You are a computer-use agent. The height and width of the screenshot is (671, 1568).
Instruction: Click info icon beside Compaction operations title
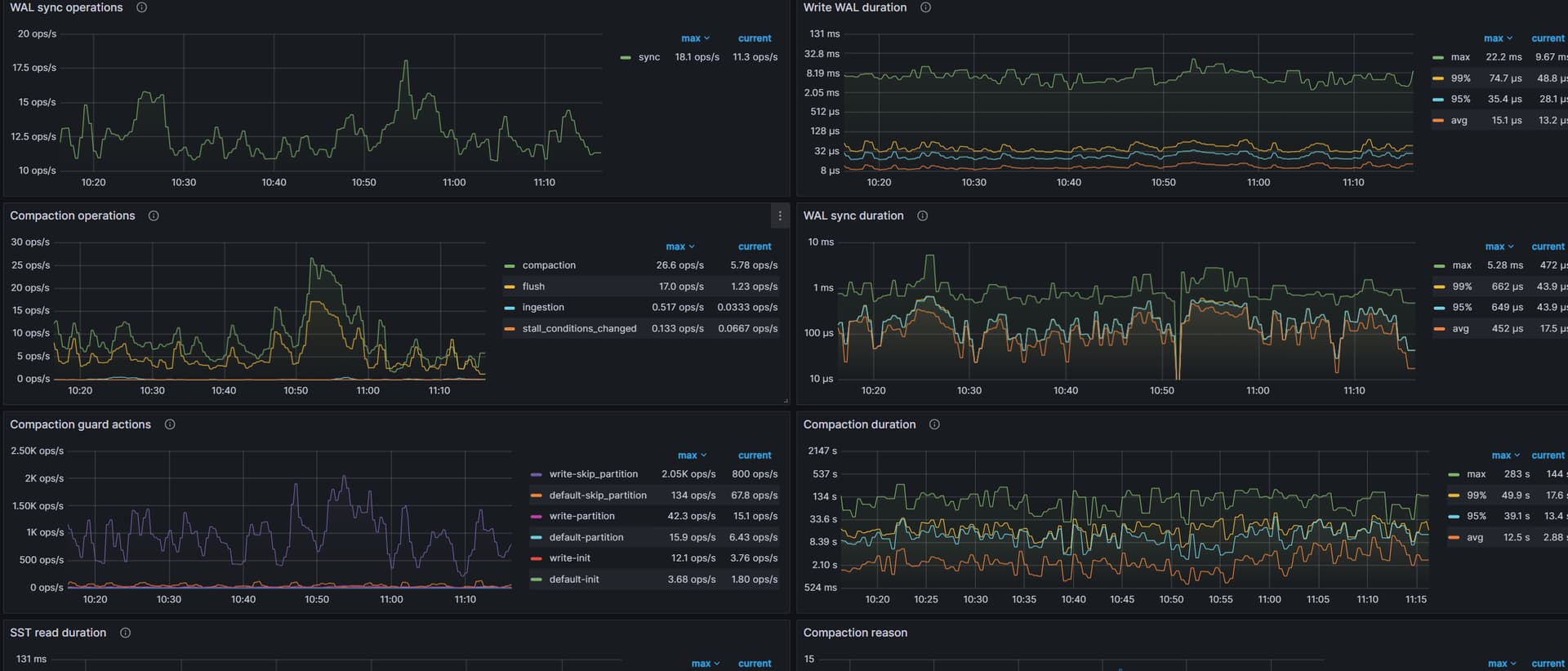click(154, 216)
